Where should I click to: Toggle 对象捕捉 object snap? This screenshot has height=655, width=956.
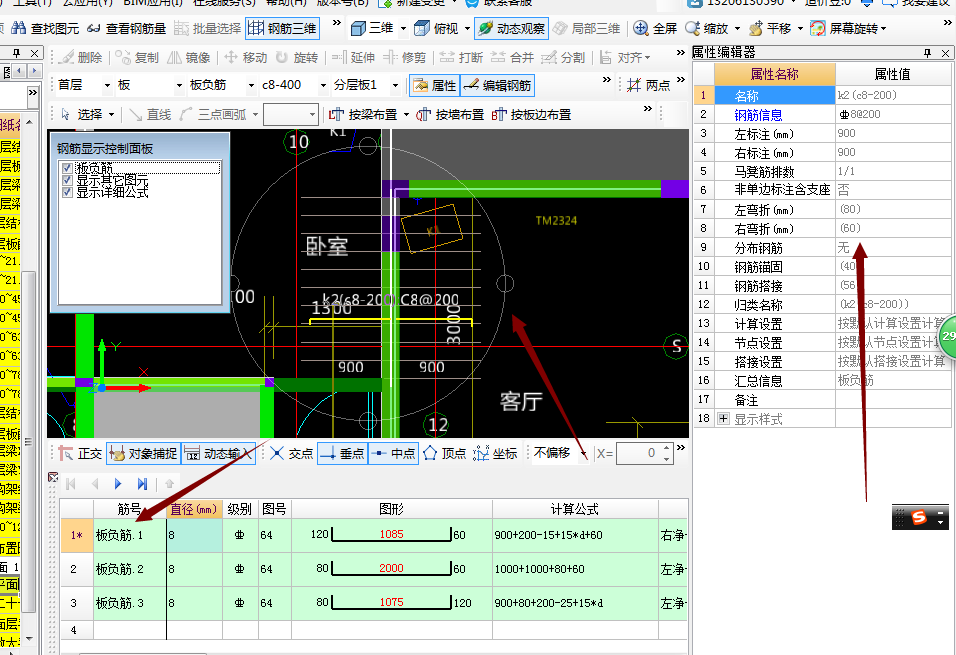(x=144, y=453)
